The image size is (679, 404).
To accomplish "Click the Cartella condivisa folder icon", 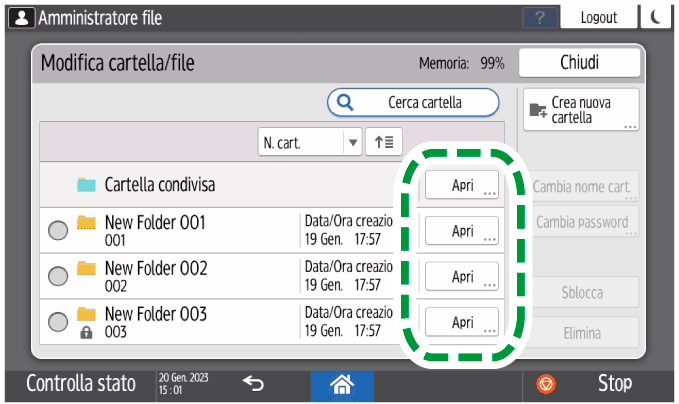I will coord(86,185).
